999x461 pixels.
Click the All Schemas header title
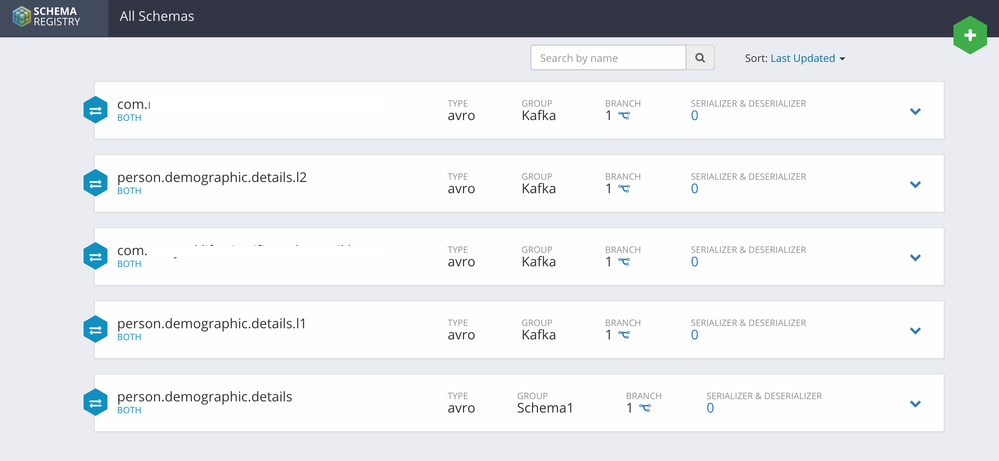157,17
